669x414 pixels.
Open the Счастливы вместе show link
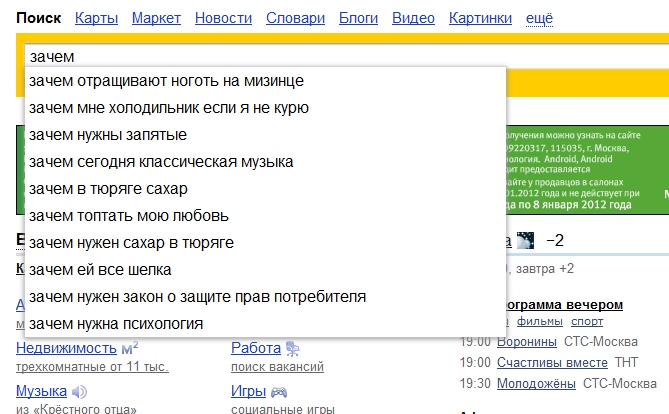coord(552,363)
